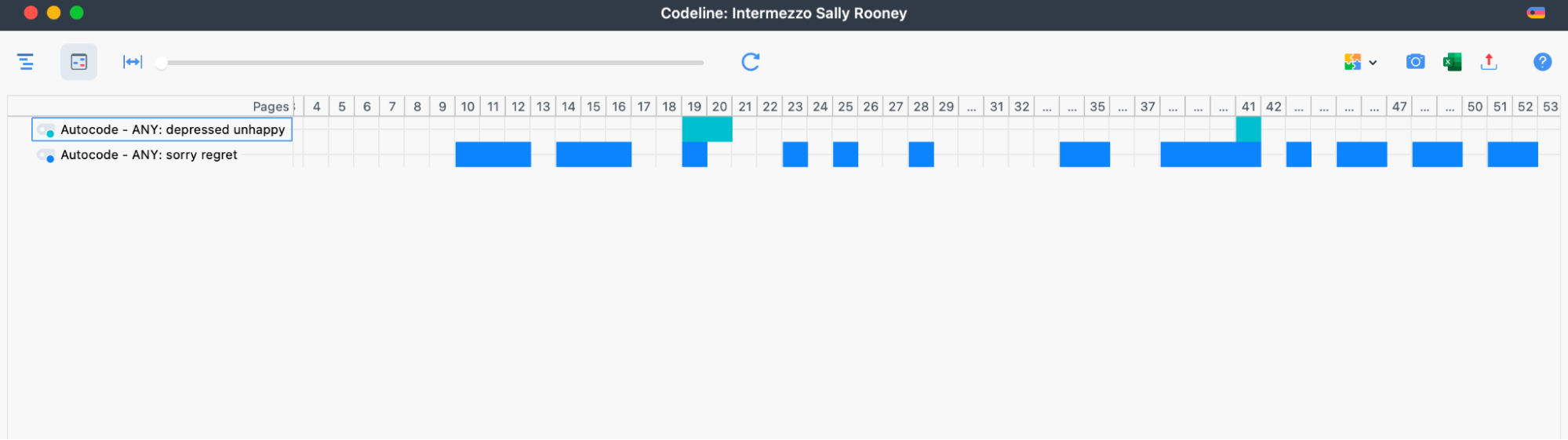Image resolution: width=1568 pixels, height=440 pixels.
Task: Click the export upload arrow icon
Action: [x=1489, y=62]
